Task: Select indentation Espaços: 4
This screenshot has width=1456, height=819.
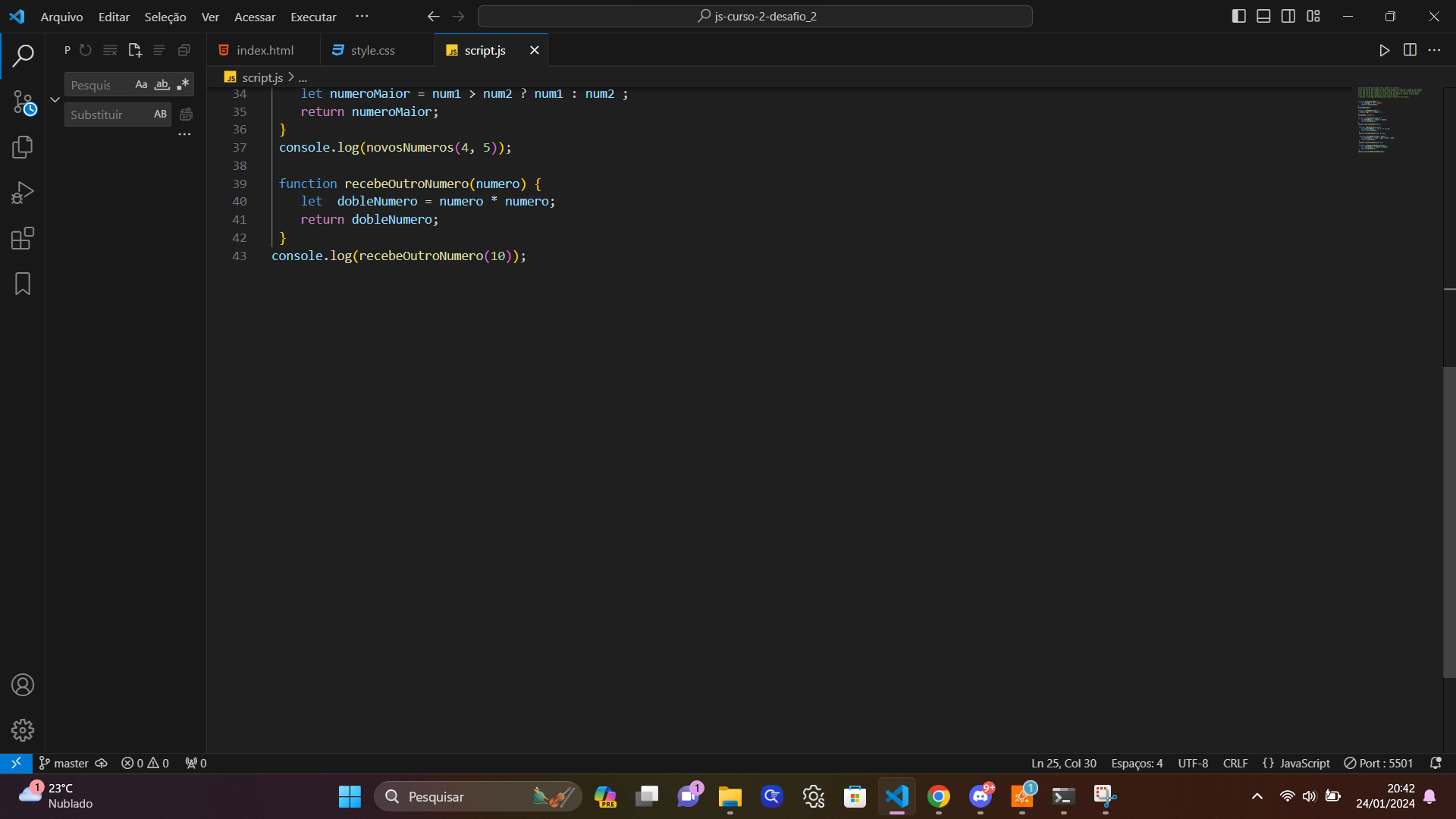Action: tap(1137, 763)
